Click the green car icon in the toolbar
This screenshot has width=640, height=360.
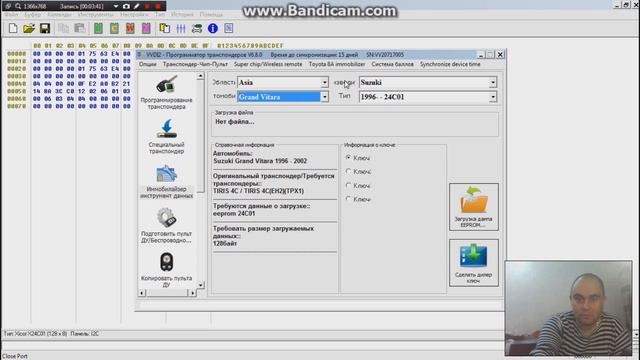pos(197,28)
